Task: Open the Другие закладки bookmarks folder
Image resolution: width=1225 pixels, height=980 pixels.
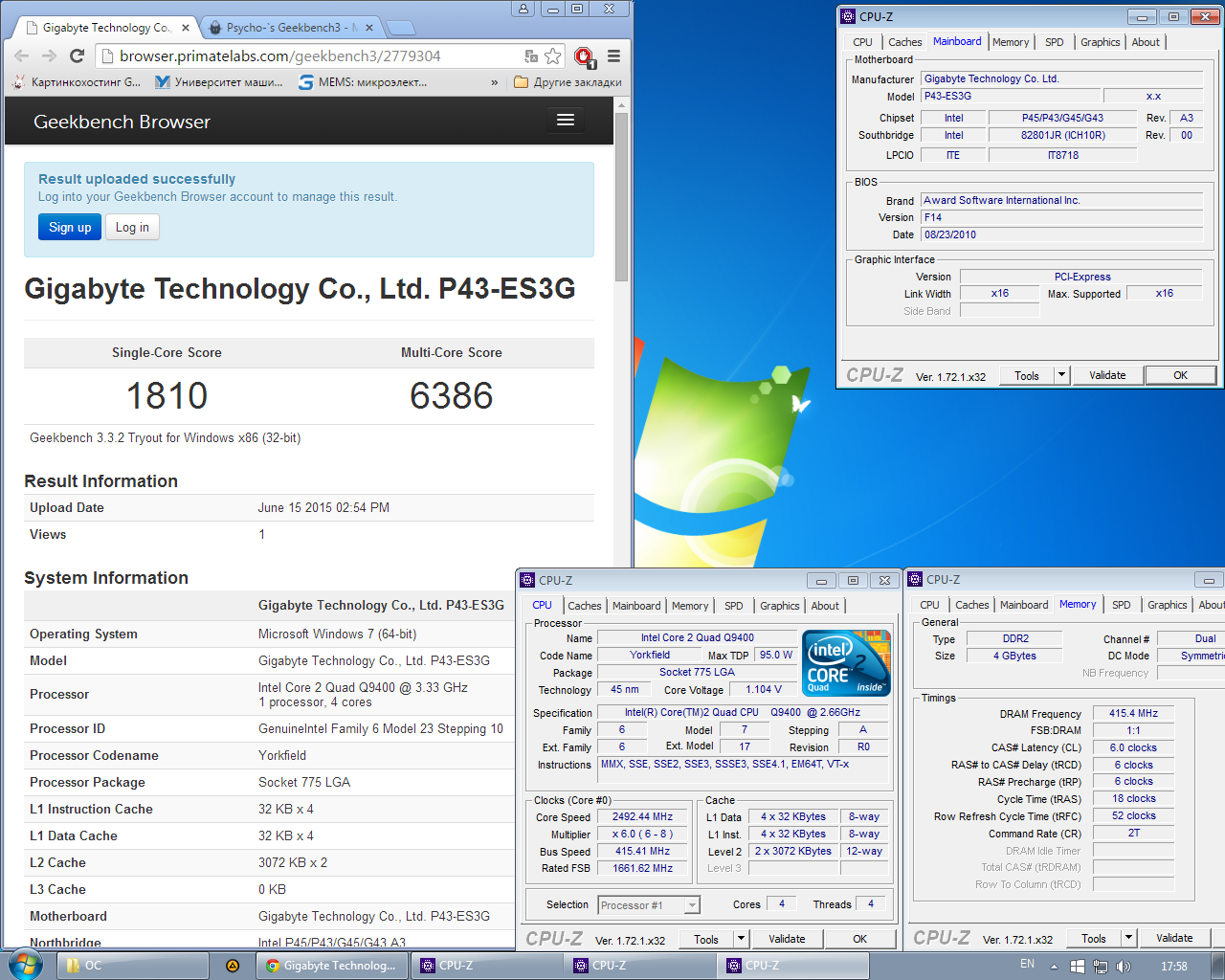Action: tap(568, 82)
